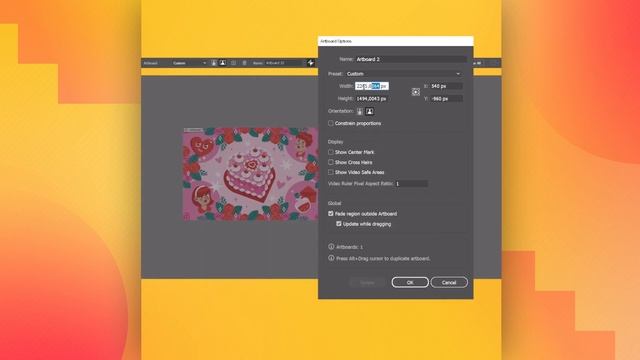Click the Height input field
The width and height of the screenshot is (640, 360).
(x=372, y=99)
